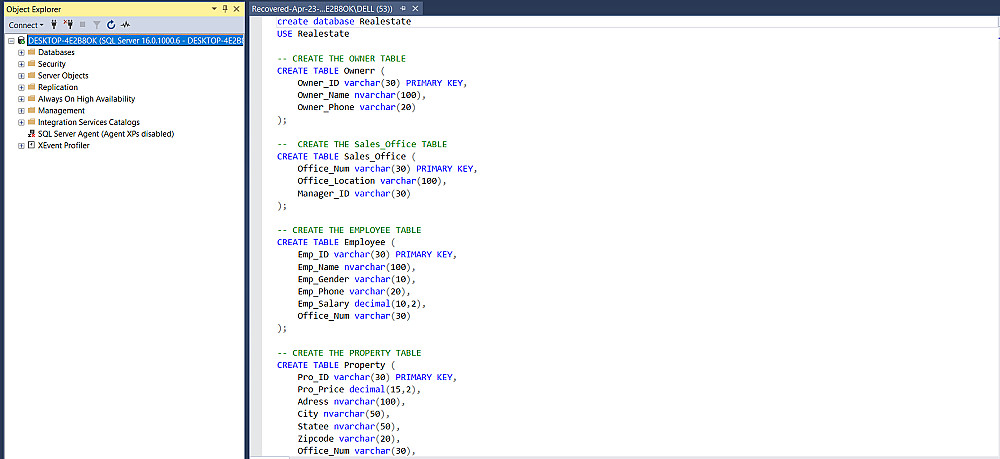Screen dimensions: 1000x459
Task: Select SQL Server Agent (Agent XPs disabled)
Action: [106, 134]
